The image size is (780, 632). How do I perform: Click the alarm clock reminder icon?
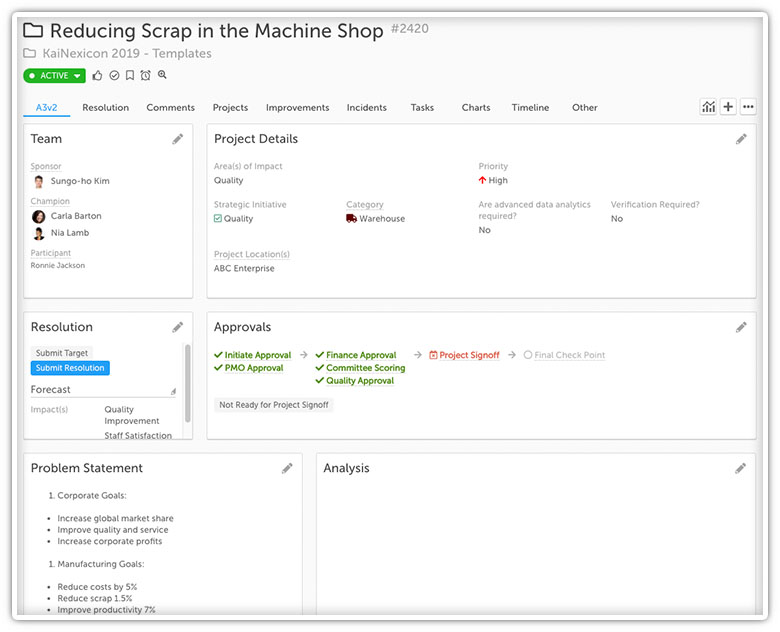(146, 75)
